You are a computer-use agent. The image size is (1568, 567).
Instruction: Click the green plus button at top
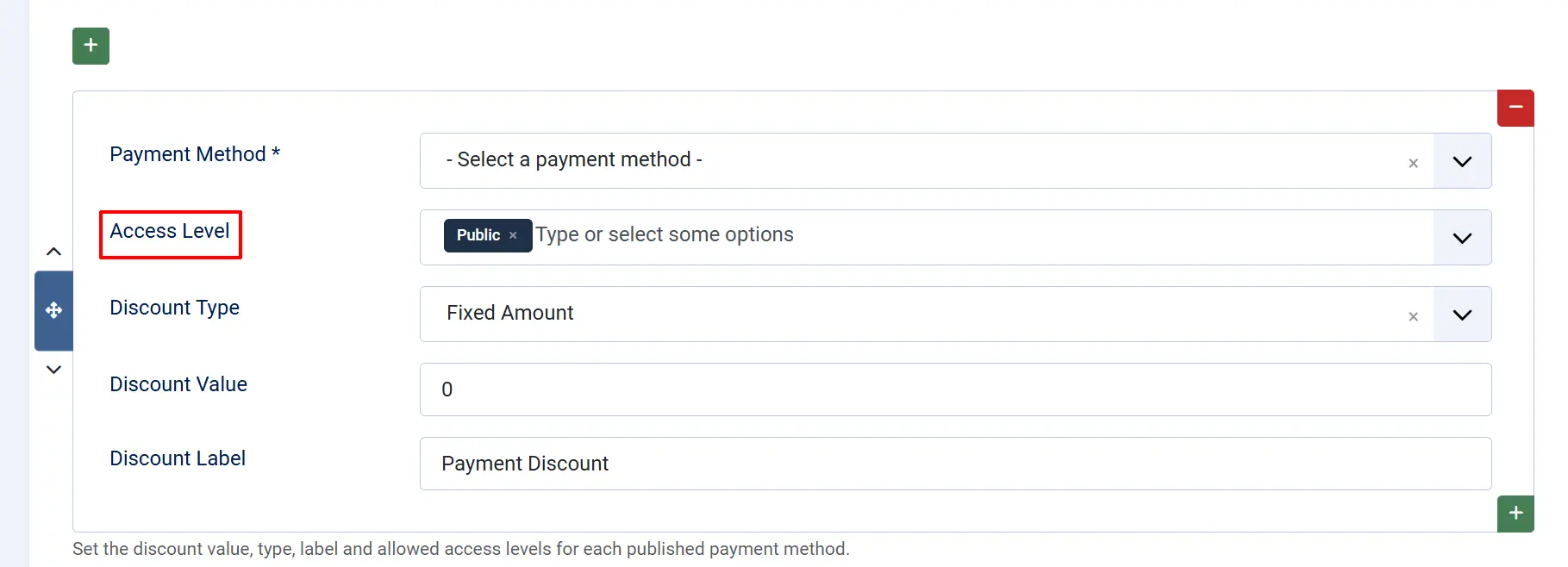pyautogui.click(x=91, y=46)
